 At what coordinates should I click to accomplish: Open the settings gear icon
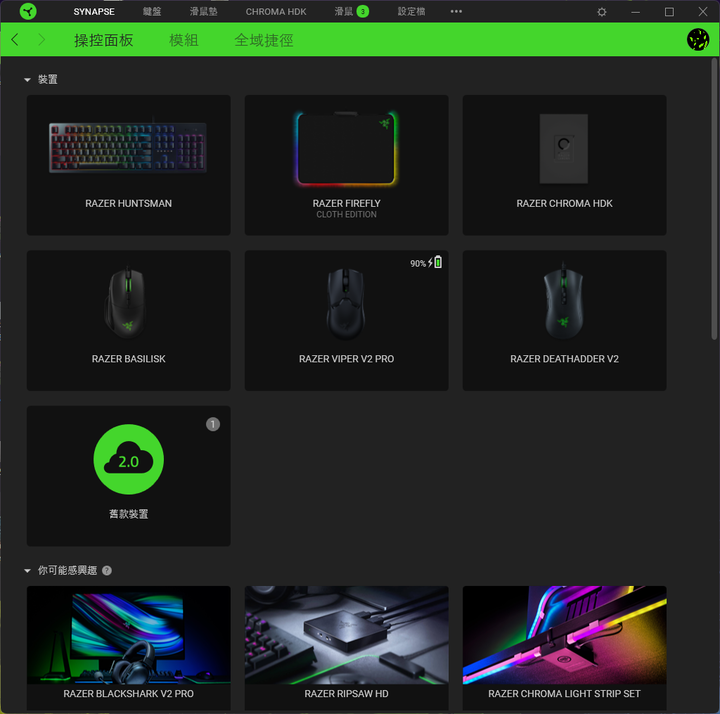tap(602, 12)
